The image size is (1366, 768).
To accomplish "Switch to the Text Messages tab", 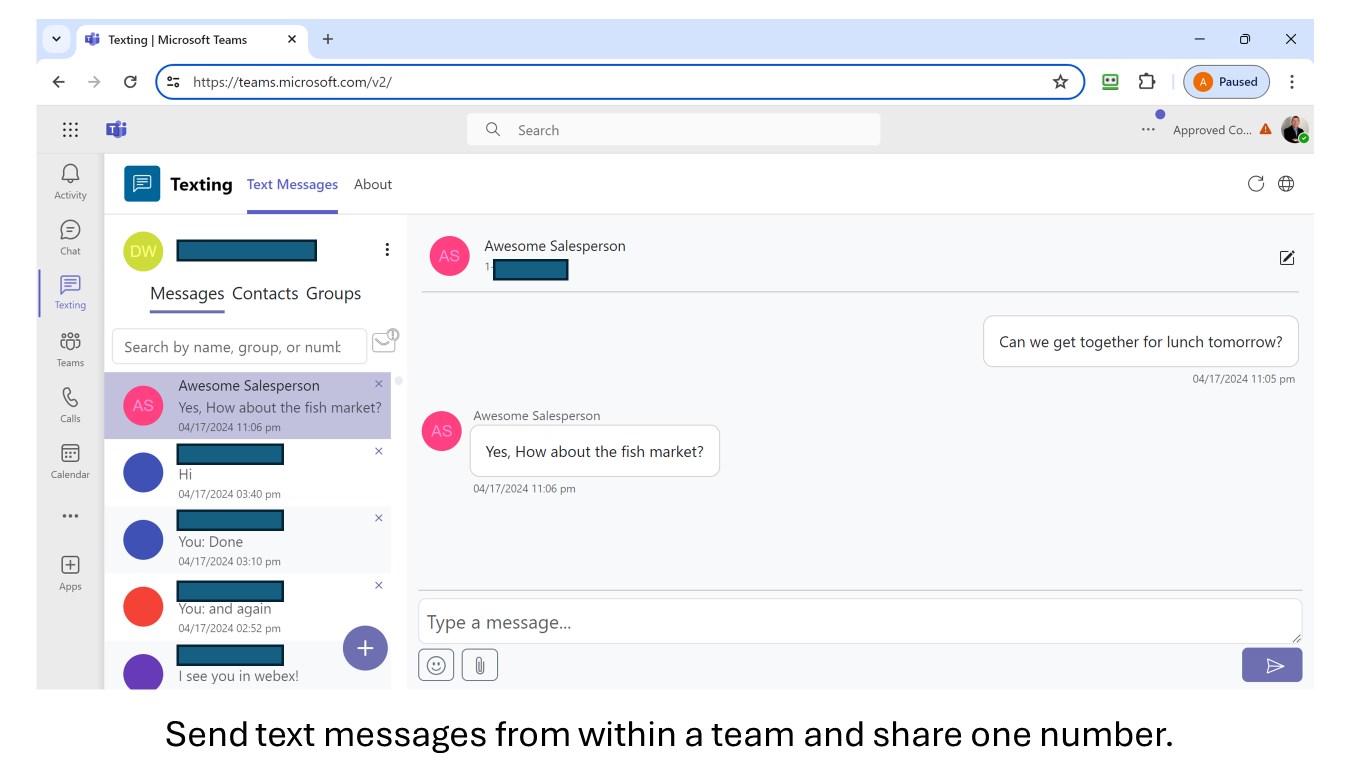I will (x=292, y=184).
